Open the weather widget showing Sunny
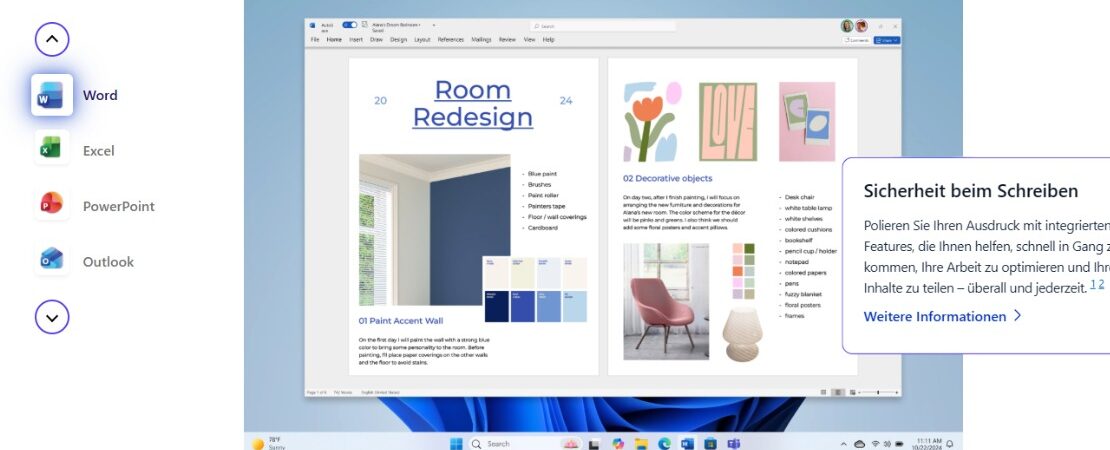1110x450 pixels. (x=267, y=443)
